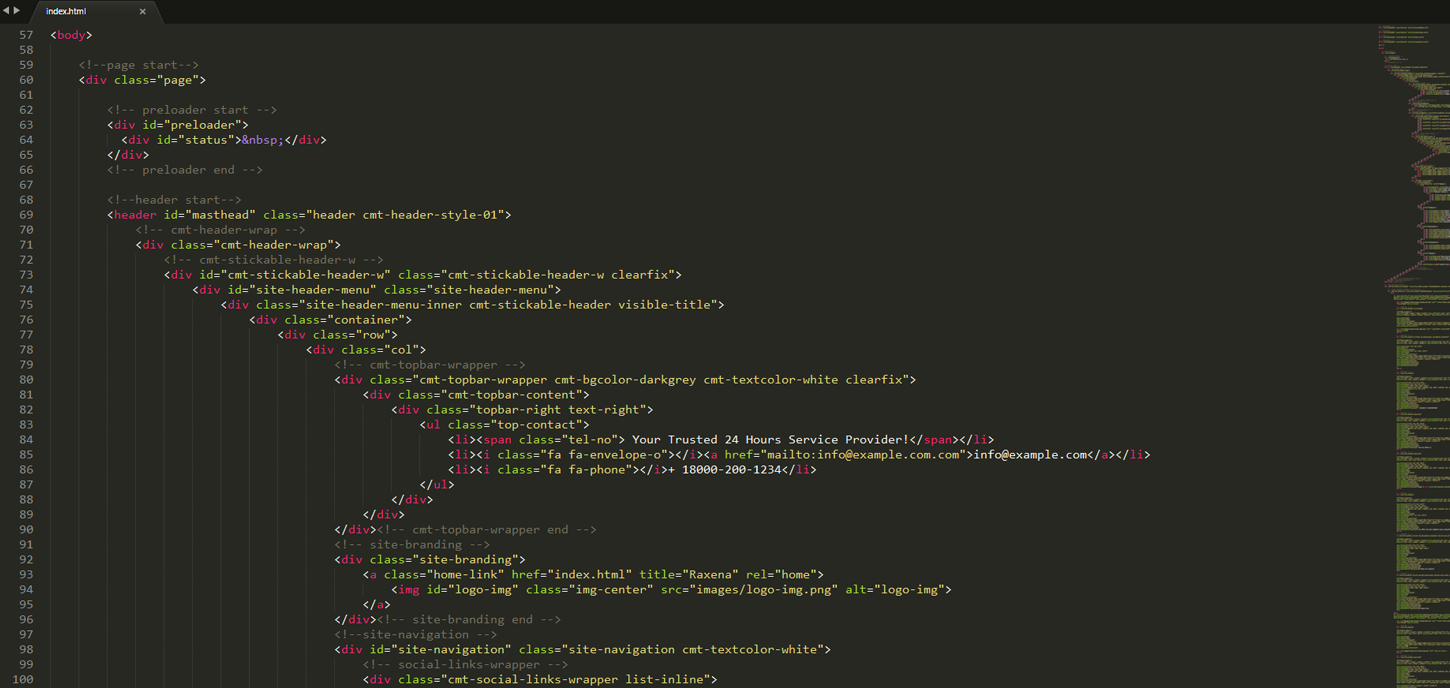Click the "img-center" class value
This screenshot has height=688, width=1450.
610,590
